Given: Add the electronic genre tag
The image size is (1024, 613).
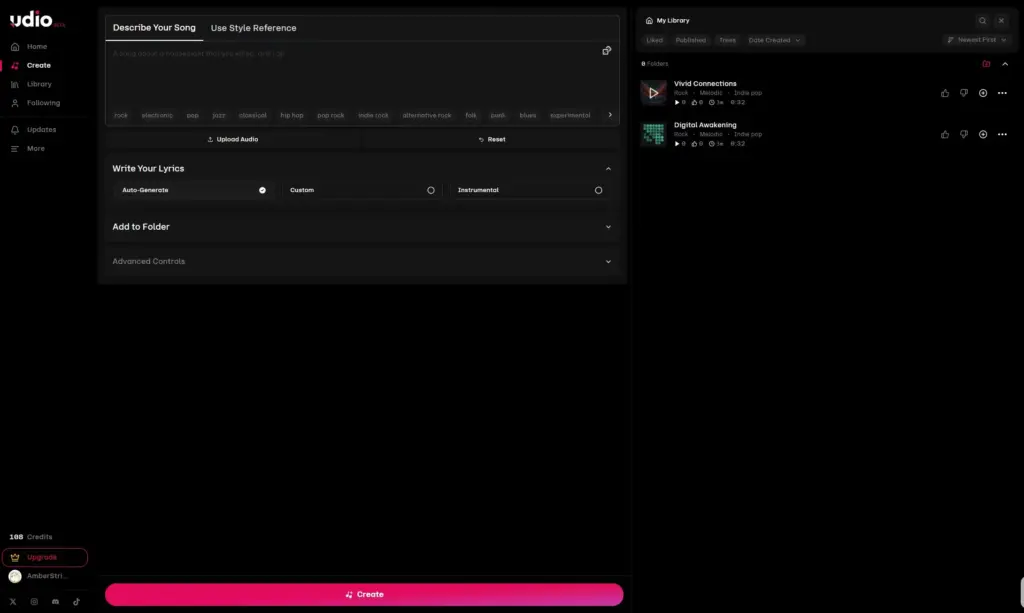Looking at the screenshot, I should click(157, 116).
